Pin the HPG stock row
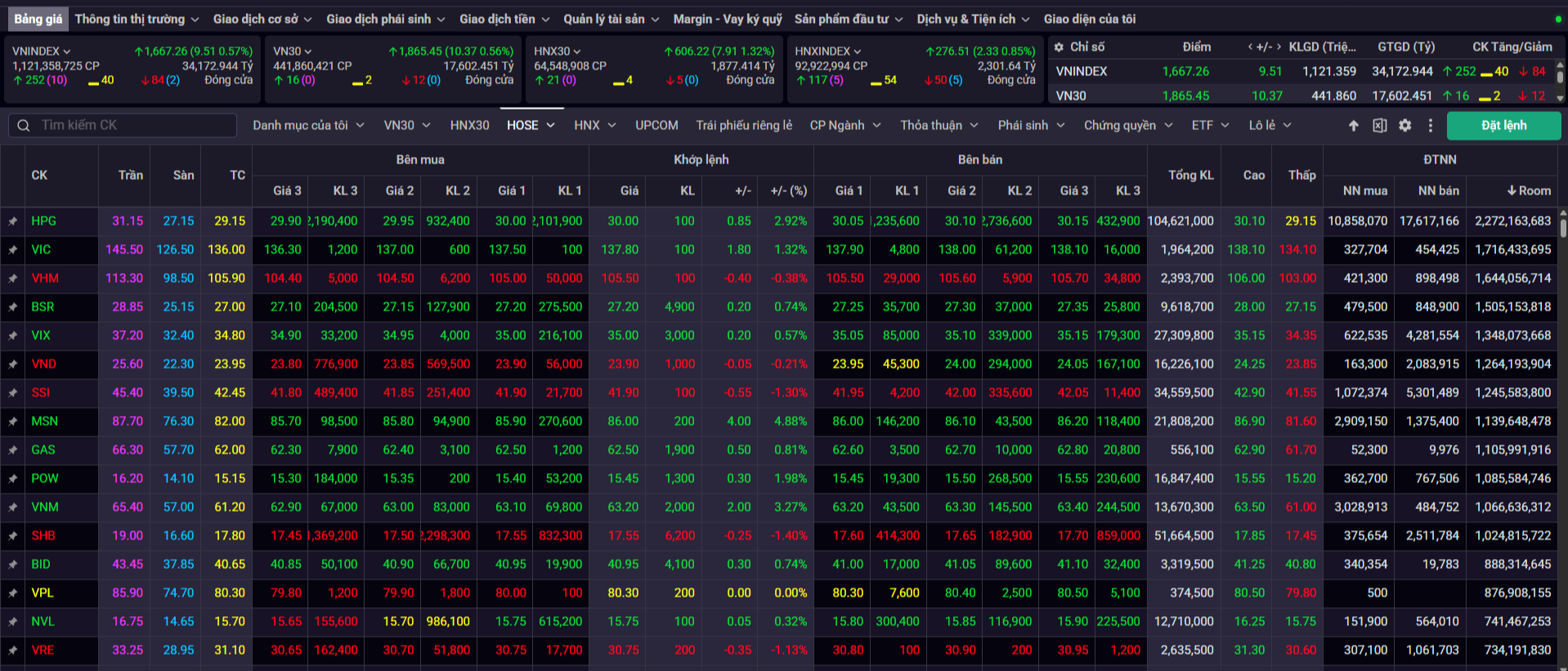The height and width of the screenshot is (671, 1568). (x=13, y=221)
